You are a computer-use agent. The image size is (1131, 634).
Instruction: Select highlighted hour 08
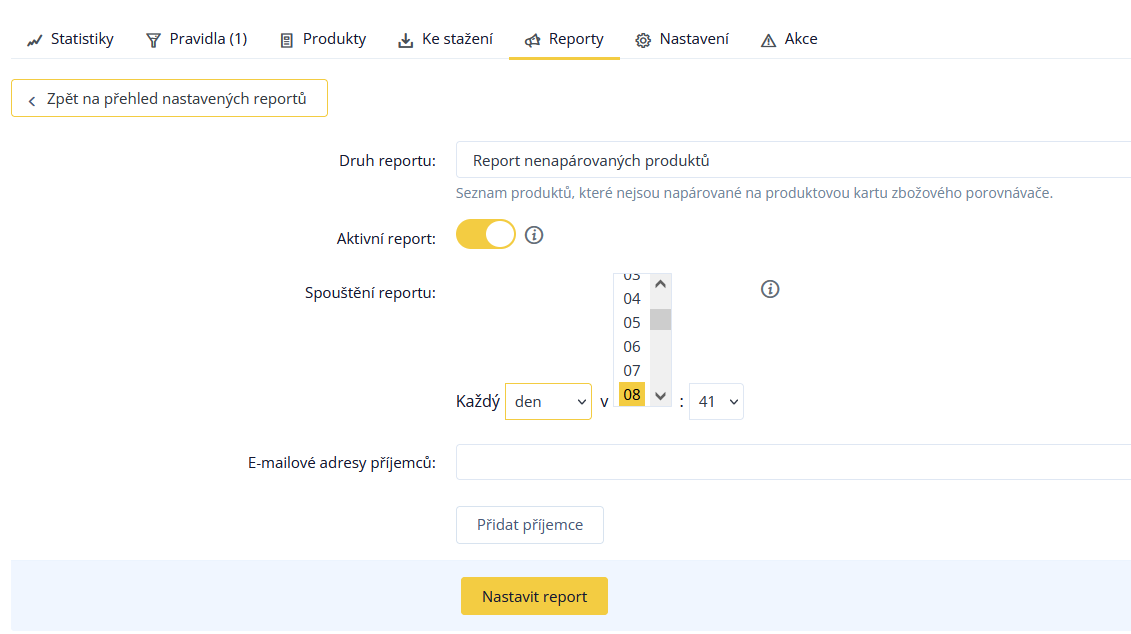point(632,395)
